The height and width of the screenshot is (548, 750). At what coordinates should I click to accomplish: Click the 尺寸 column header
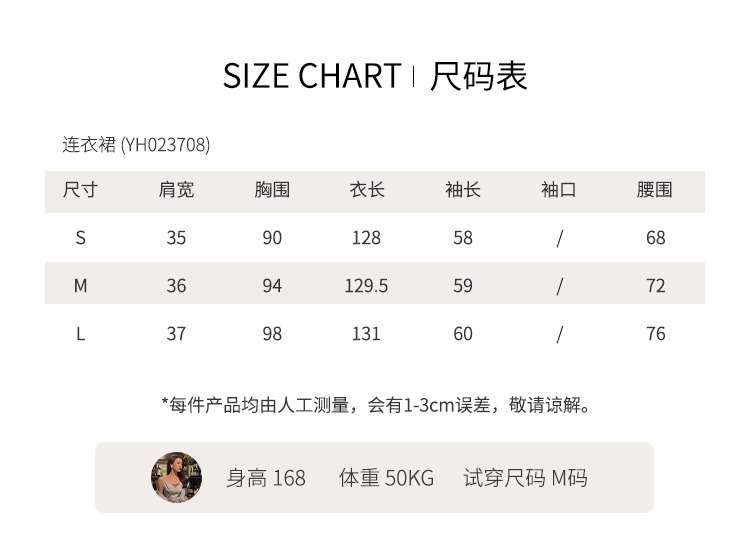[x=80, y=190]
